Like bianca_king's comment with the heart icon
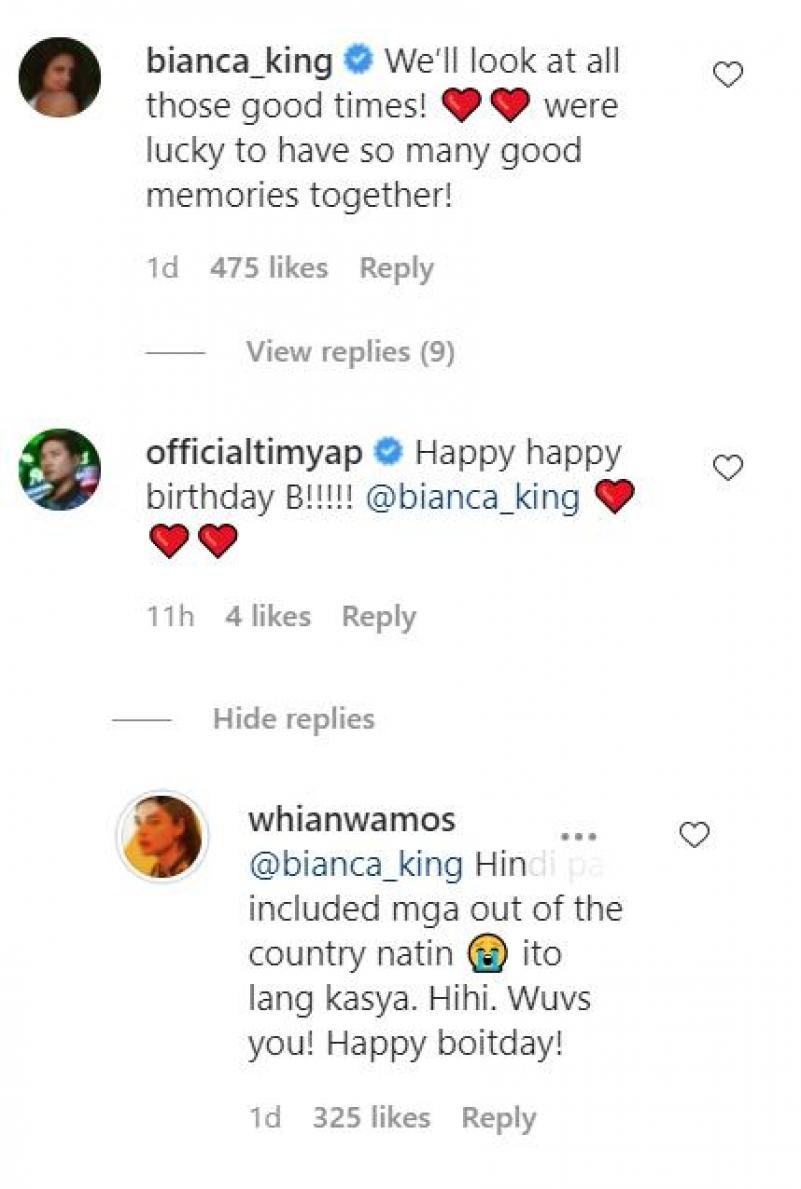This screenshot has height=1189, width=801. (x=730, y=74)
